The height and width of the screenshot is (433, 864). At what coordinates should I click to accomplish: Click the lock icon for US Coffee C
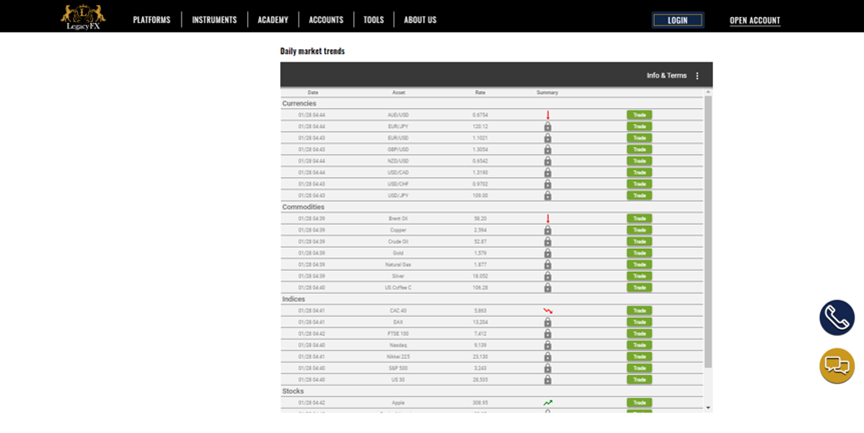548,288
